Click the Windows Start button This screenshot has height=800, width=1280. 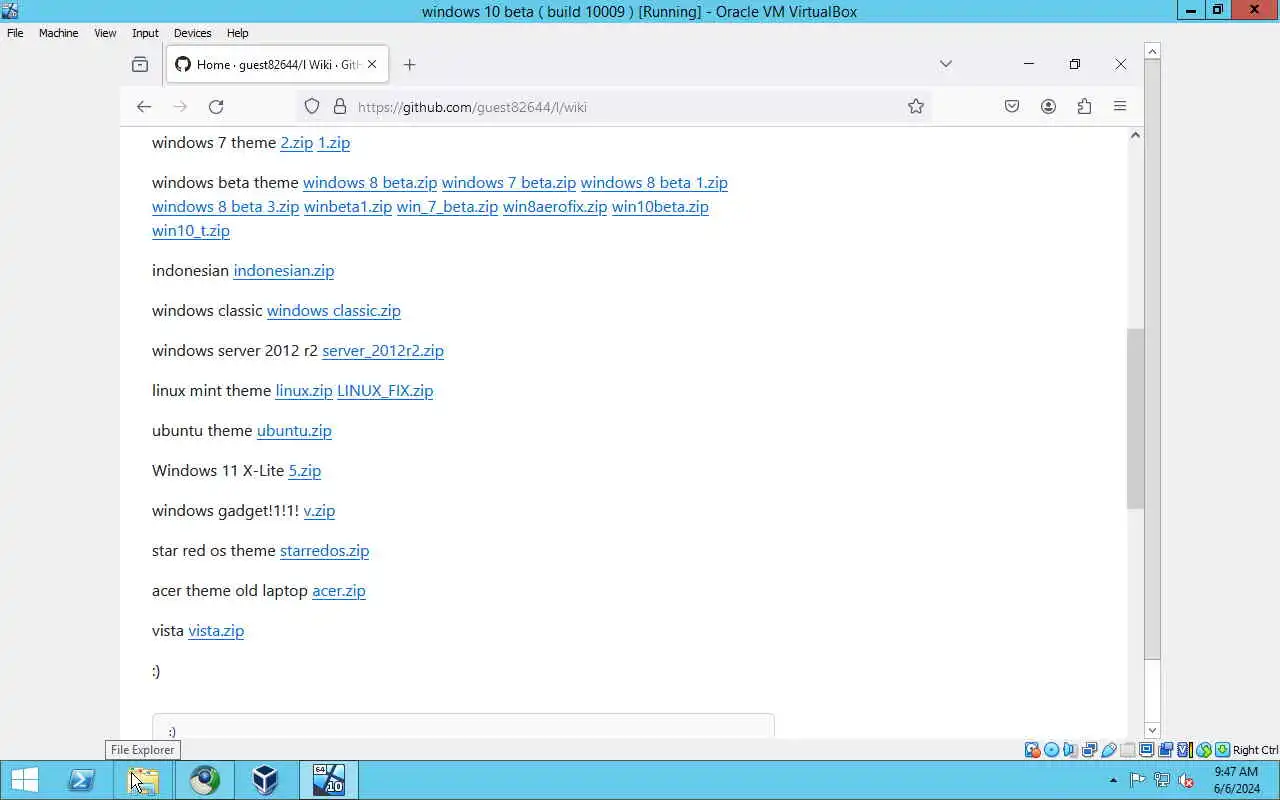pyautogui.click(x=24, y=780)
